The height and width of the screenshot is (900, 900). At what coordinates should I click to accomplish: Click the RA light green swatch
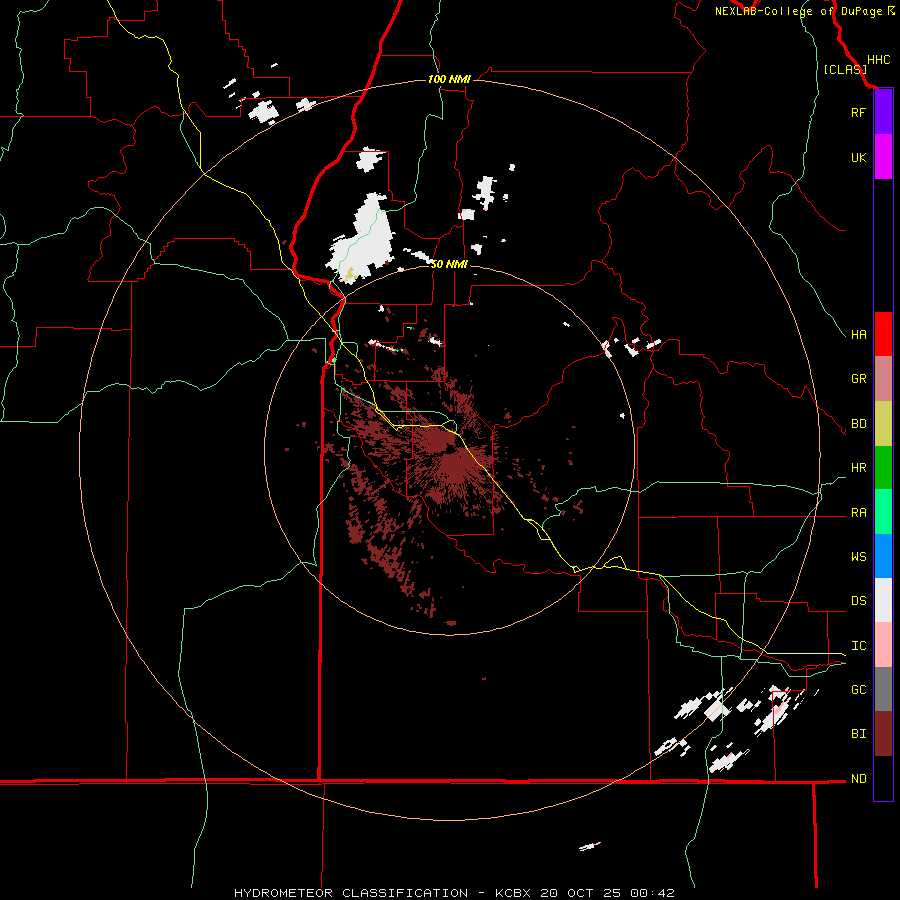[883, 512]
